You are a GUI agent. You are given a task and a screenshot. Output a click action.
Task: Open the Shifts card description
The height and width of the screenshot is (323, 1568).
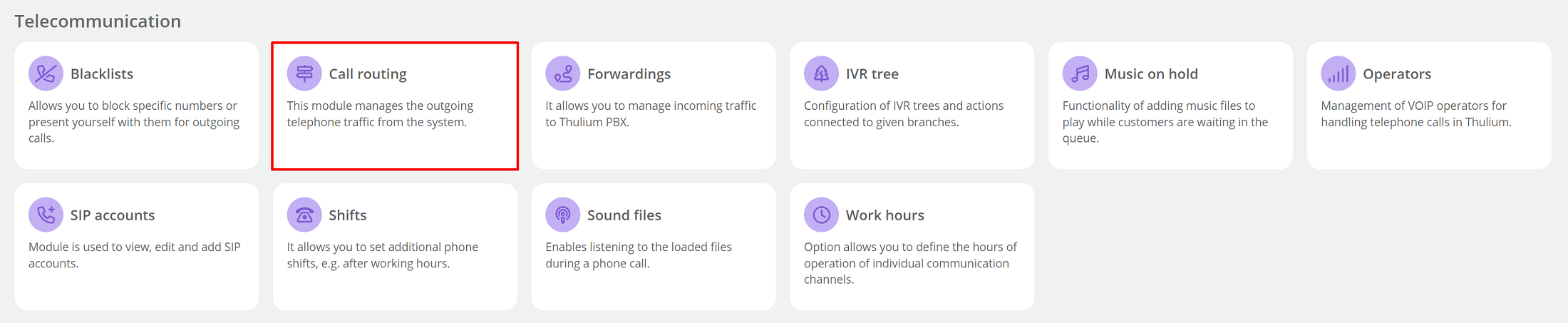click(383, 255)
